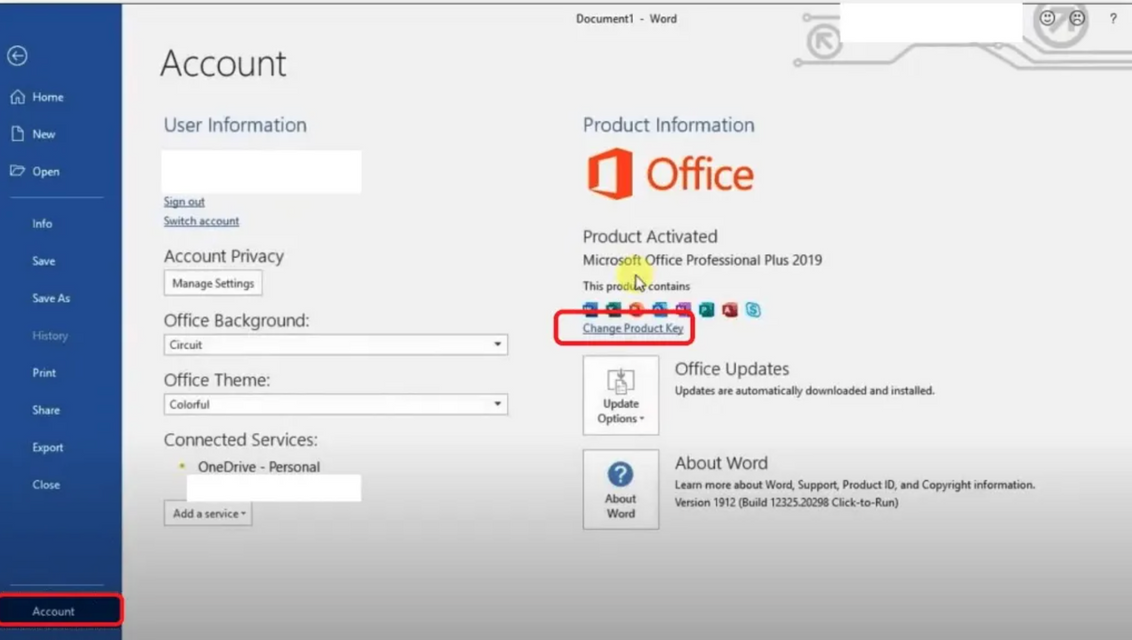Choose Save As in the sidebar
The image size is (1132, 640).
51,298
